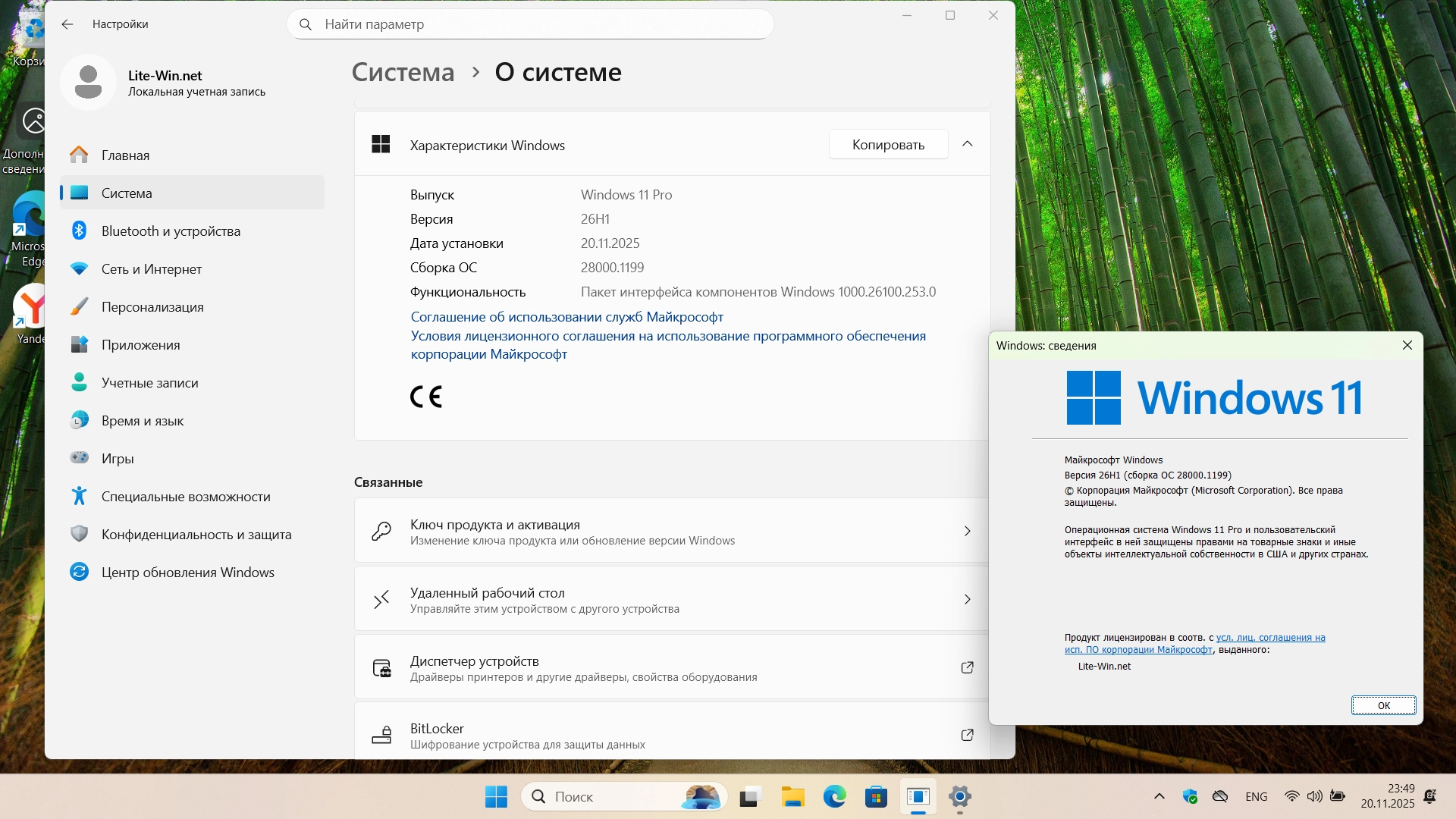The height and width of the screenshot is (819, 1456).
Task: Open Персонализация settings page
Action: pyautogui.click(x=152, y=307)
